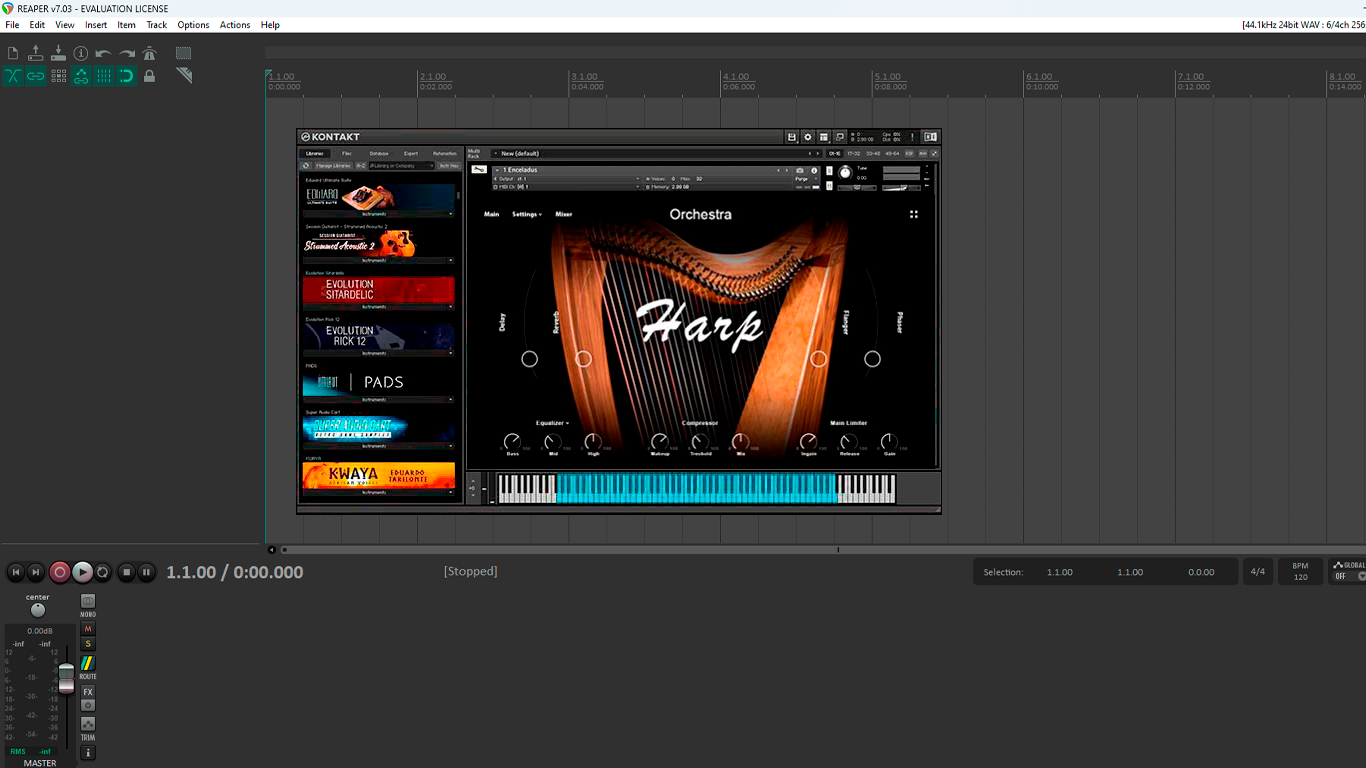
Task: Open the Options menu
Action: coord(193,25)
